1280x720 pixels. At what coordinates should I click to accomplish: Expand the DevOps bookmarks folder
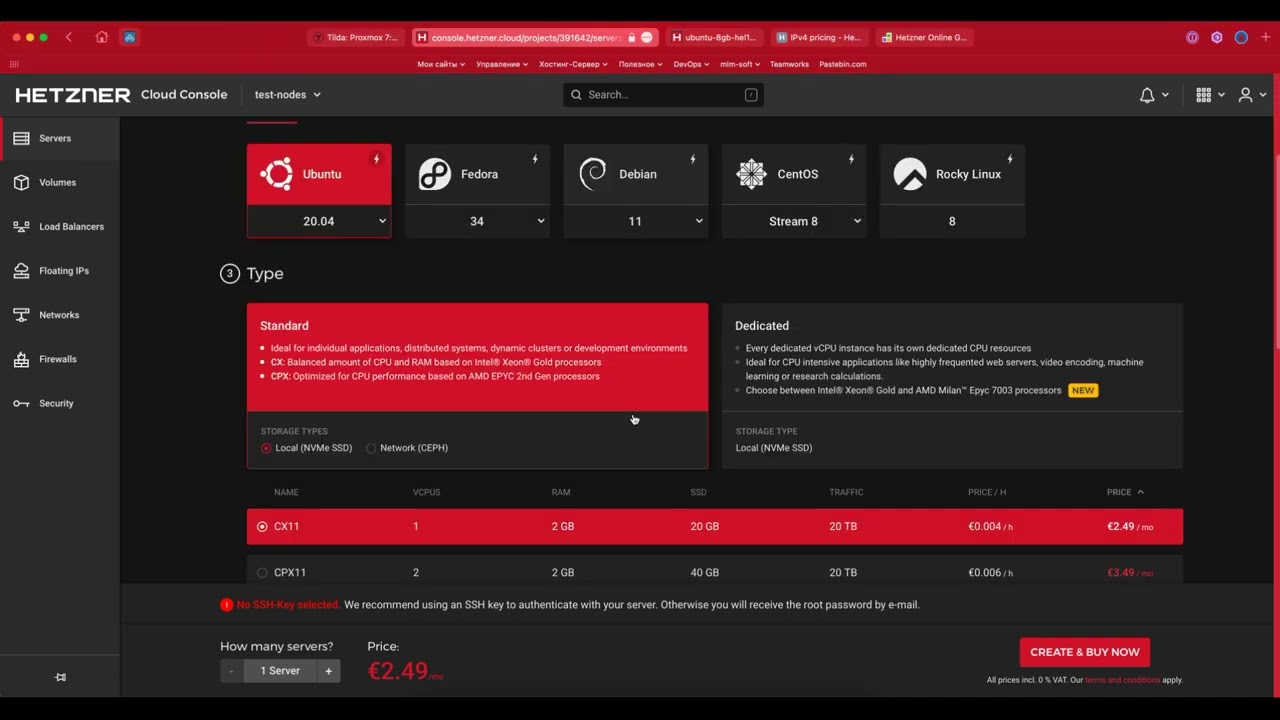pos(691,64)
